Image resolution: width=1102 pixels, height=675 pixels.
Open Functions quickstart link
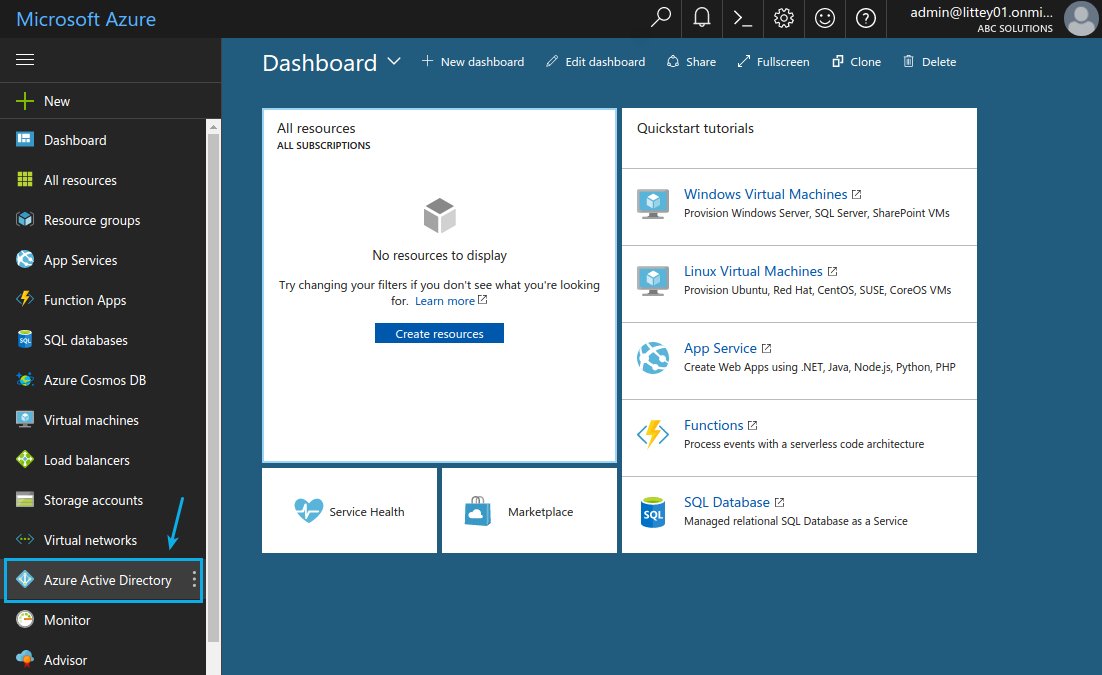pos(713,425)
